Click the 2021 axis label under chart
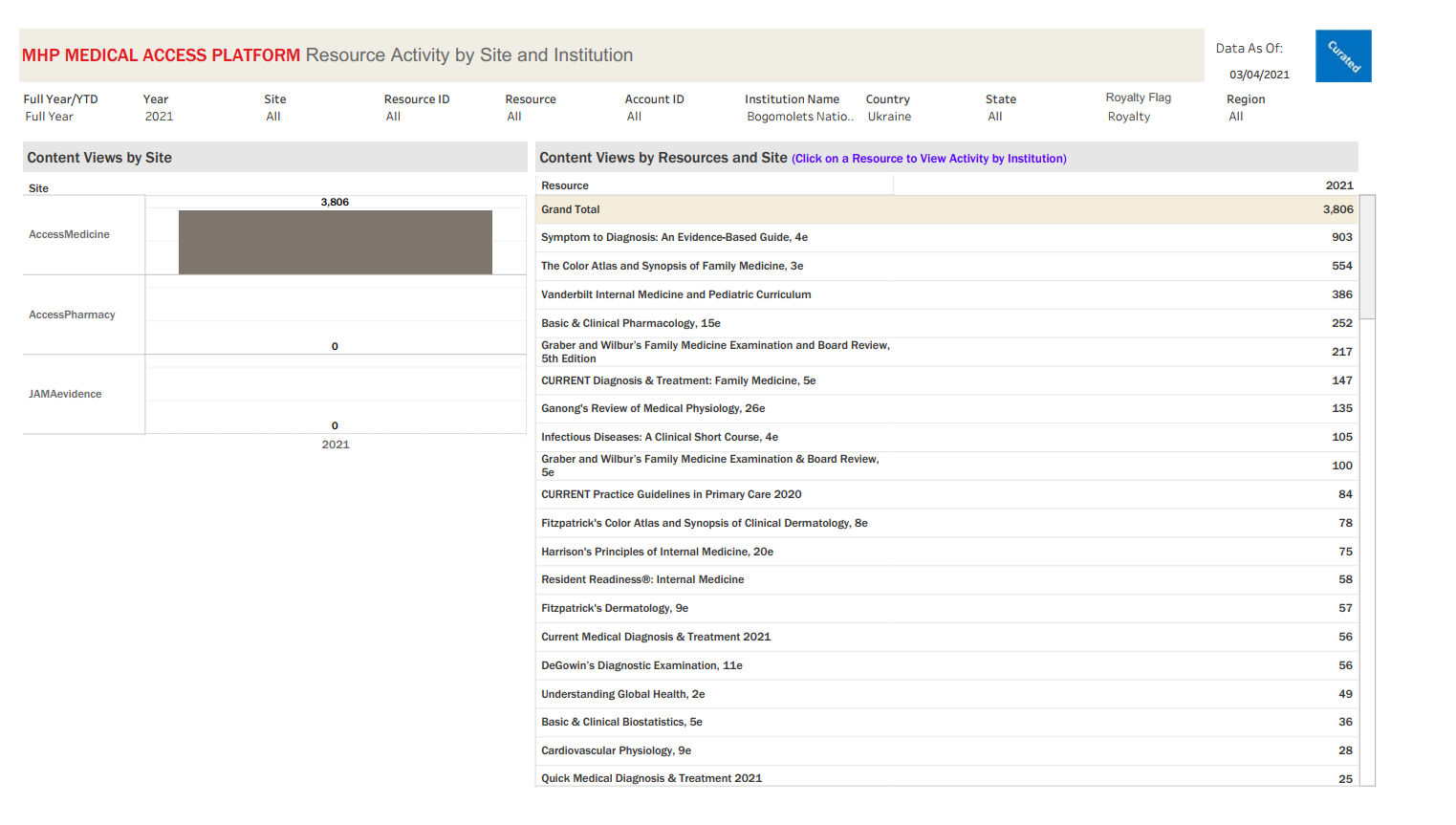The height and width of the screenshot is (825, 1456). coord(336,445)
